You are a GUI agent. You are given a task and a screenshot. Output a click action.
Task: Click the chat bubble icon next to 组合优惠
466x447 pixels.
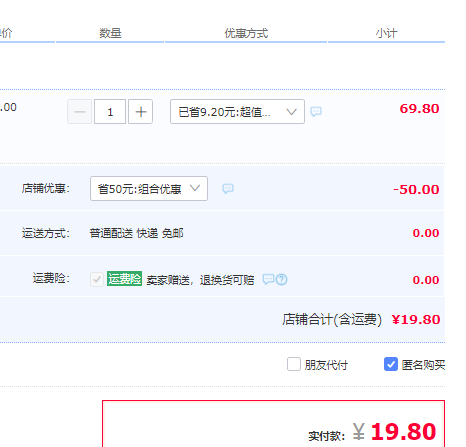click(228, 189)
